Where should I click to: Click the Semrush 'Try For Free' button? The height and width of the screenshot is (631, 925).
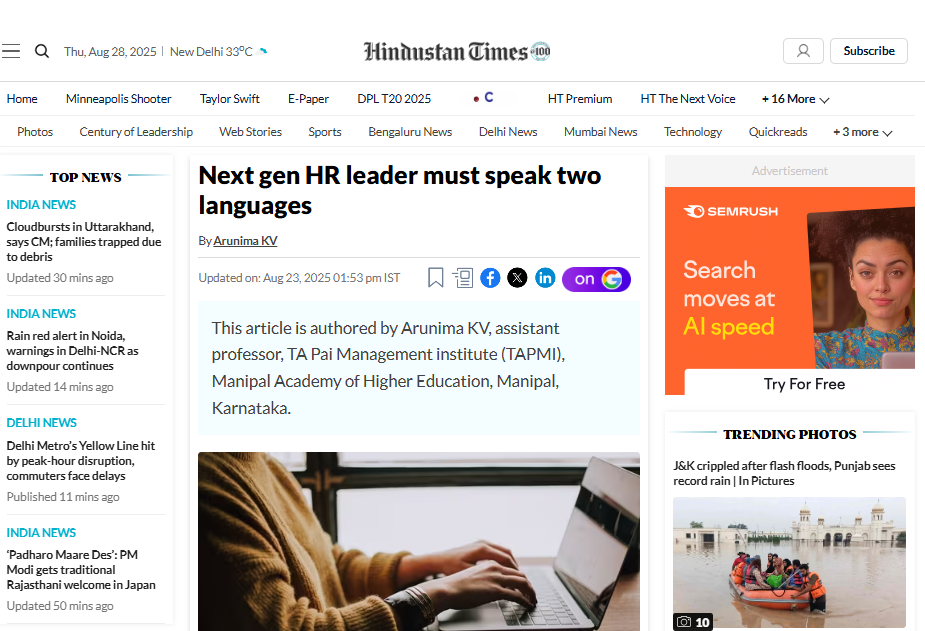point(804,384)
